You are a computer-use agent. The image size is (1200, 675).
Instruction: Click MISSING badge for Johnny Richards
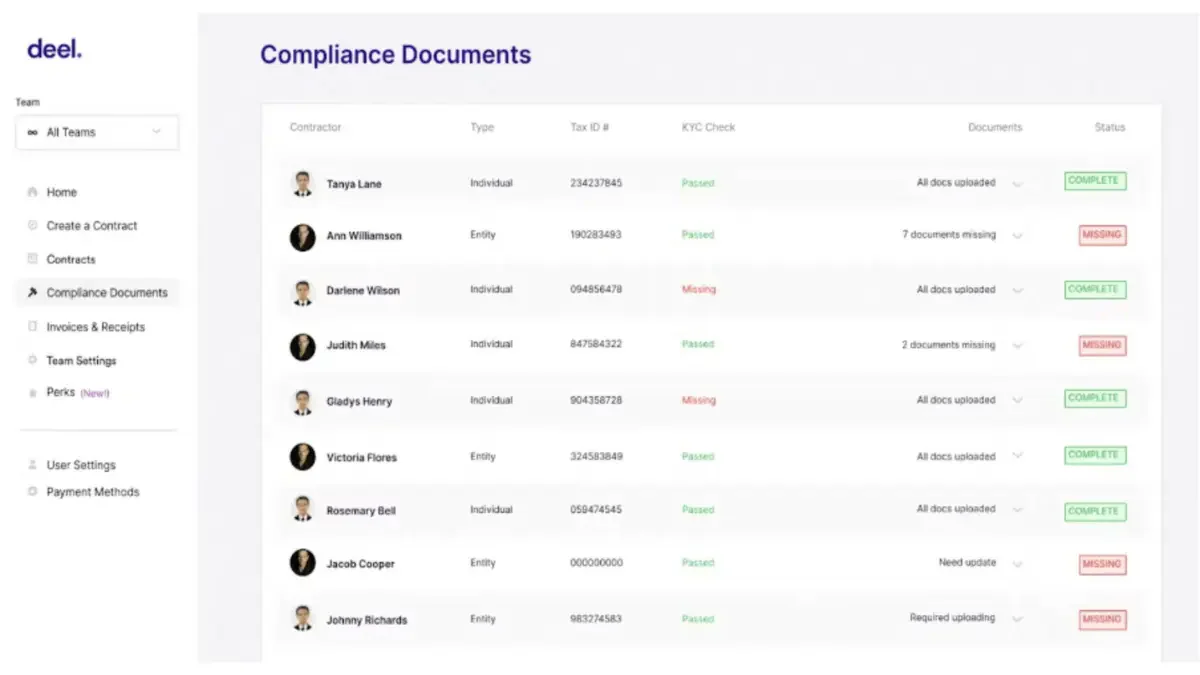(x=1102, y=619)
